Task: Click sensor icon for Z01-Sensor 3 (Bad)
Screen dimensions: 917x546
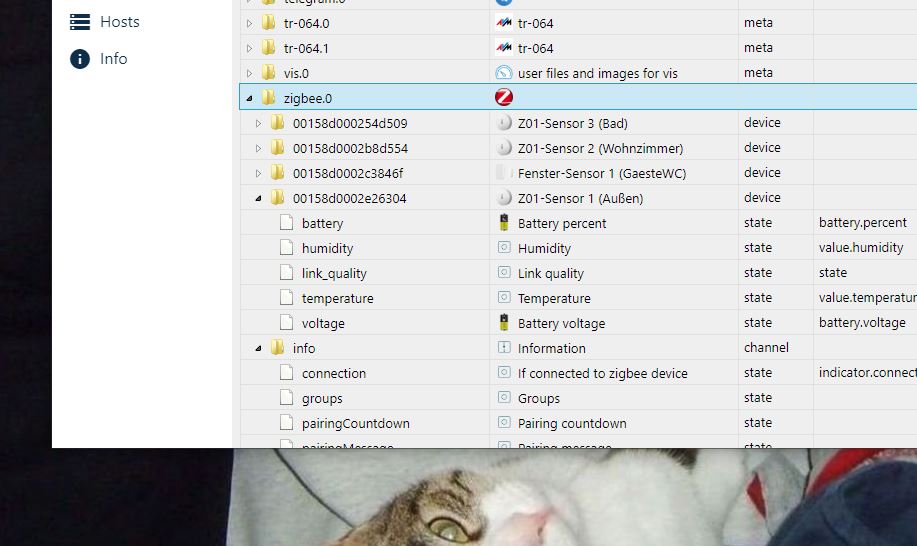Action: (x=504, y=123)
